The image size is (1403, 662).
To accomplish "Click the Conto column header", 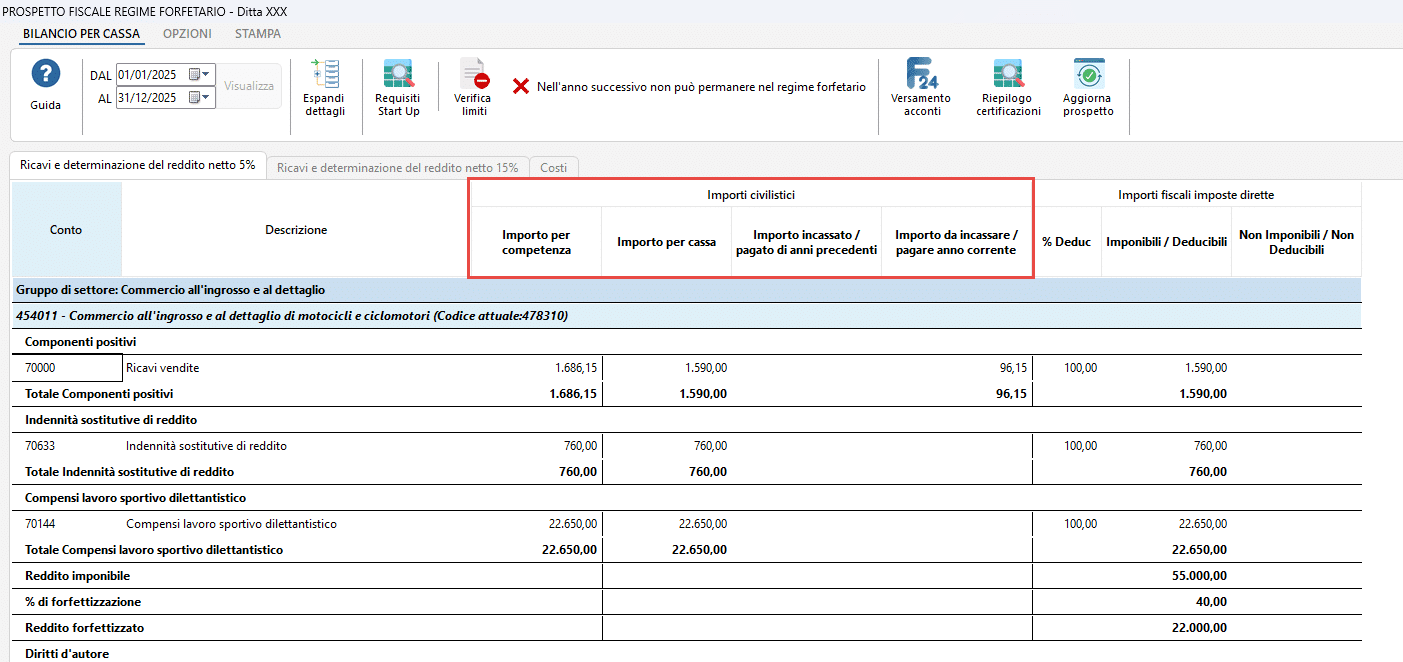I will [x=66, y=229].
